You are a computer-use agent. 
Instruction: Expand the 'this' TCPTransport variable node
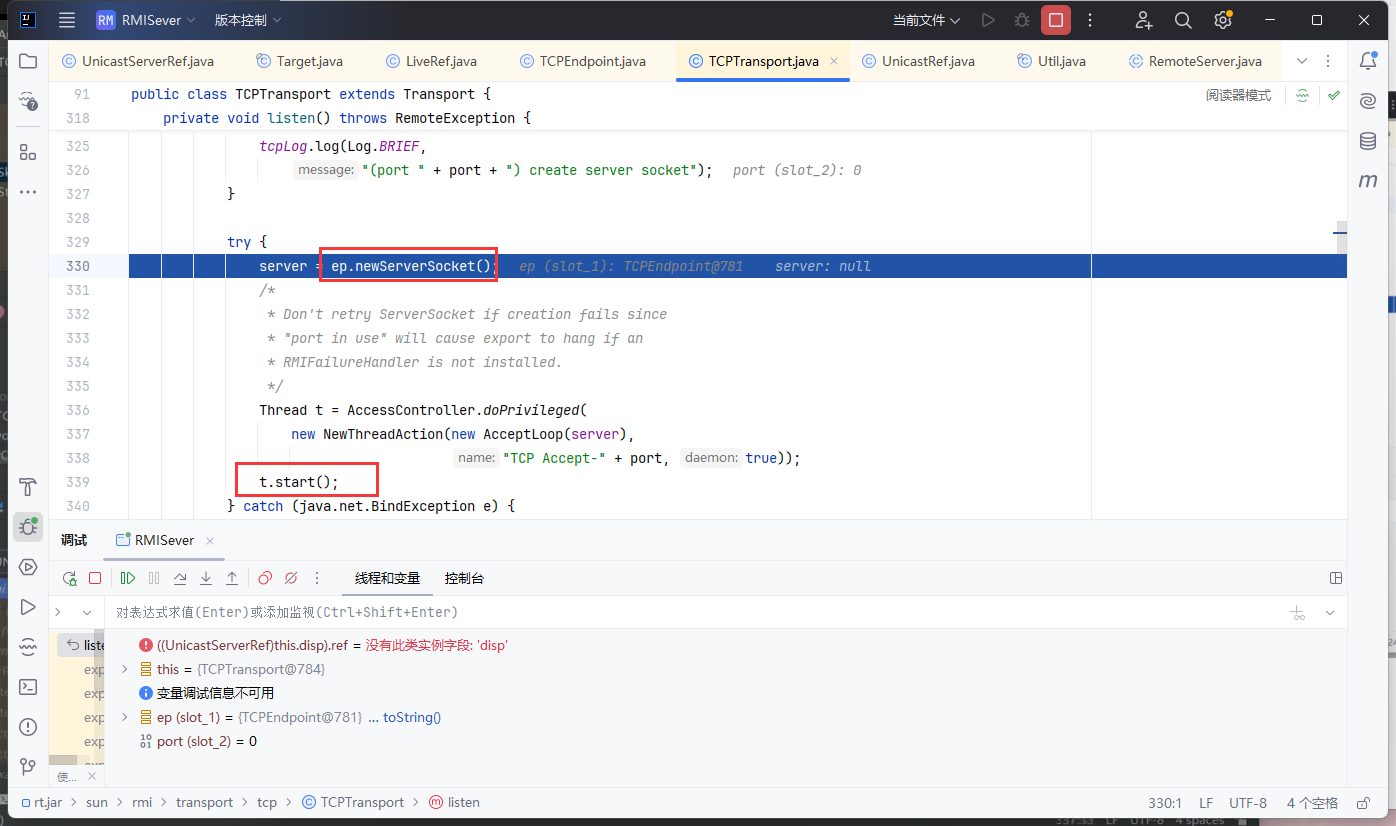click(124, 669)
